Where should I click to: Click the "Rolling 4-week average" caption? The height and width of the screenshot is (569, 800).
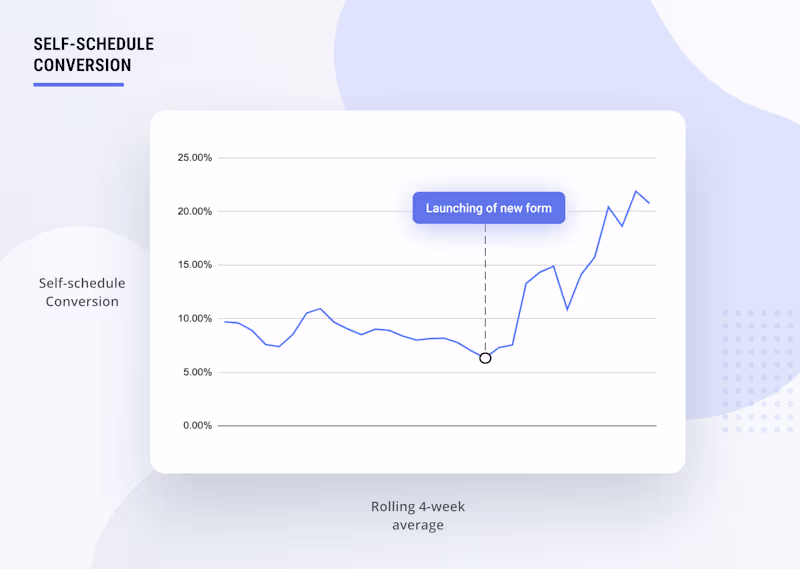pyautogui.click(x=418, y=515)
